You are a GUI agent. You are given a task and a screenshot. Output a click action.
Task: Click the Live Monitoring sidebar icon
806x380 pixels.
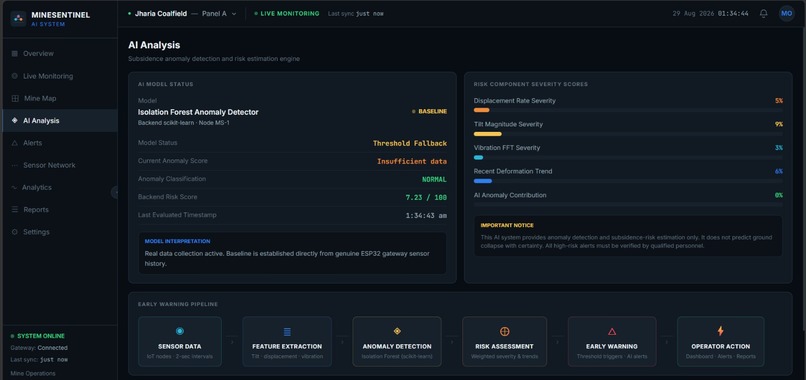tap(14, 76)
